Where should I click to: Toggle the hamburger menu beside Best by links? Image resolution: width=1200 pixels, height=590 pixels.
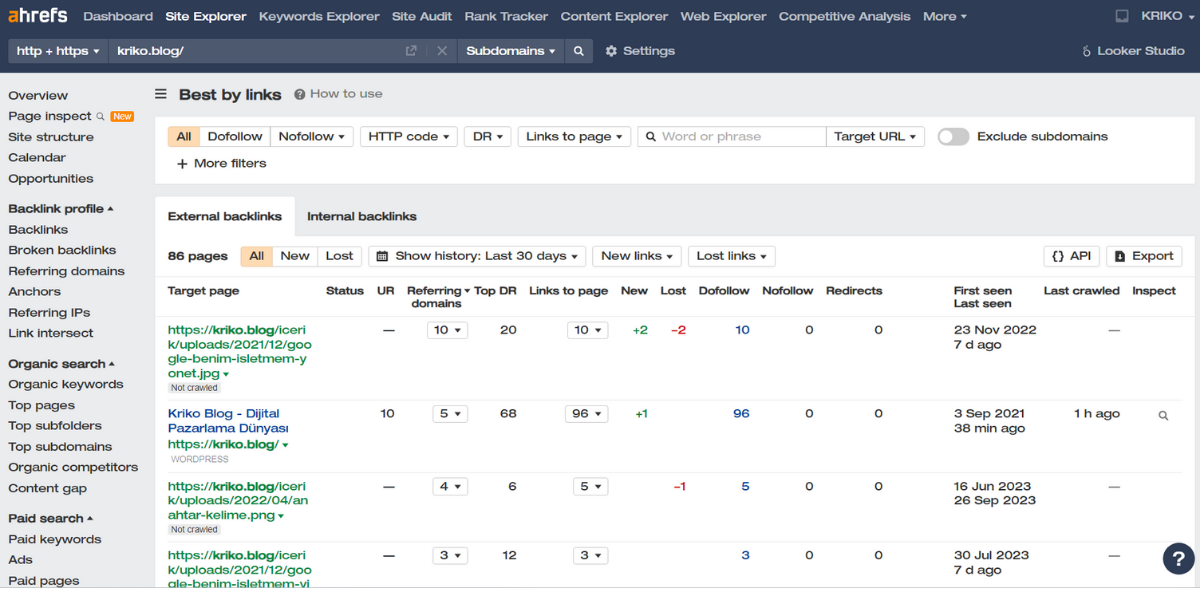(161, 94)
